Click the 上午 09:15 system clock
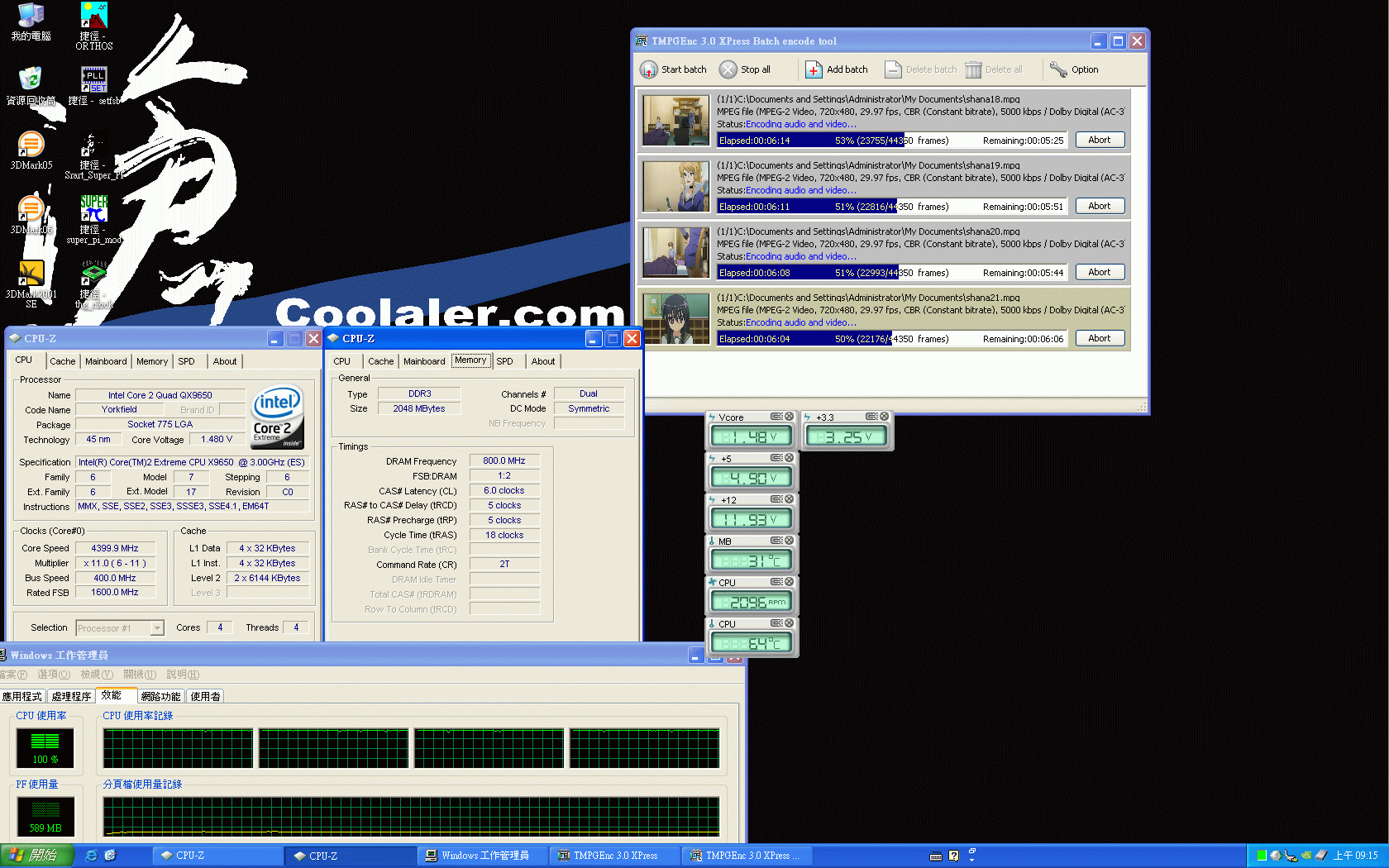Viewport: 1389px width, 868px height. pyautogui.click(x=1356, y=856)
